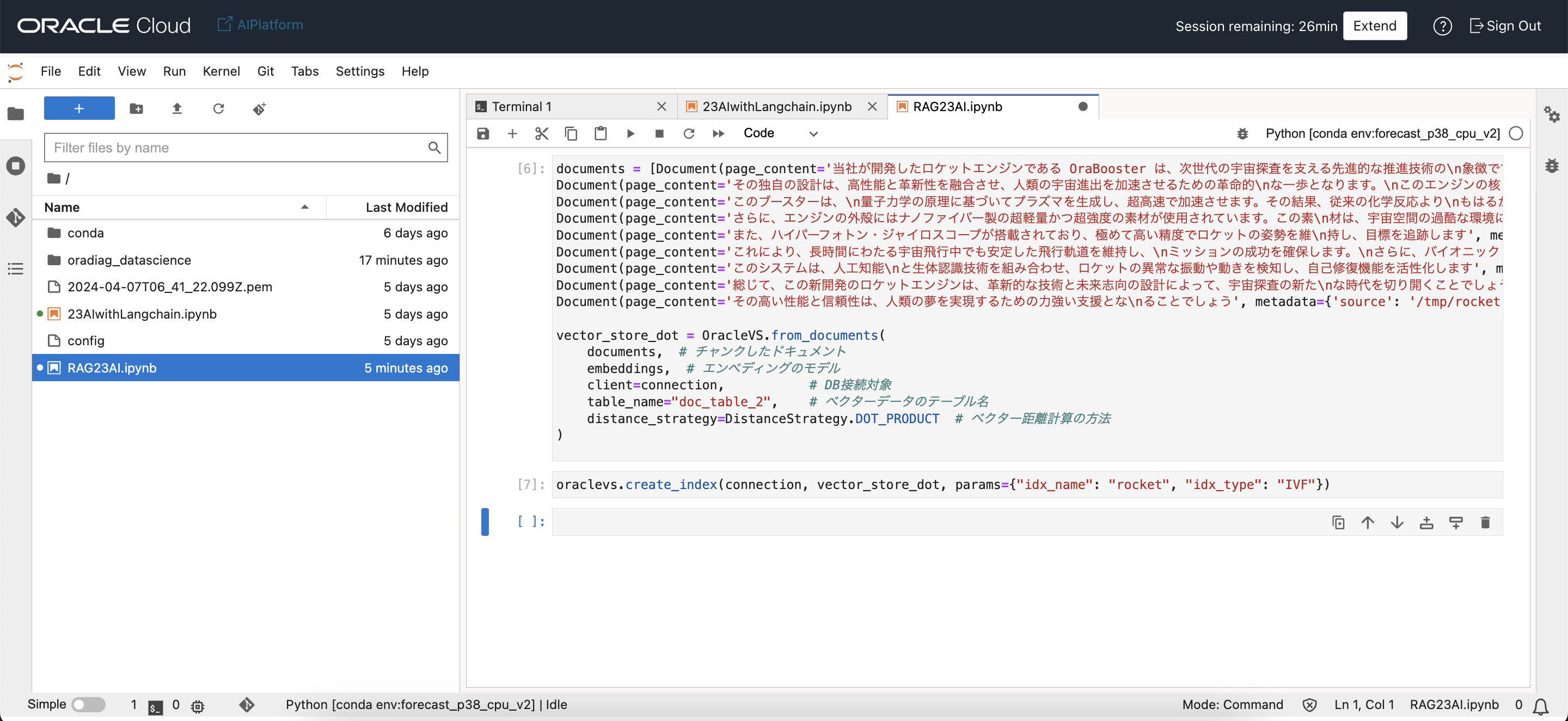Open the Kernel menu
Image resolution: width=1568 pixels, height=721 pixels.
(221, 71)
